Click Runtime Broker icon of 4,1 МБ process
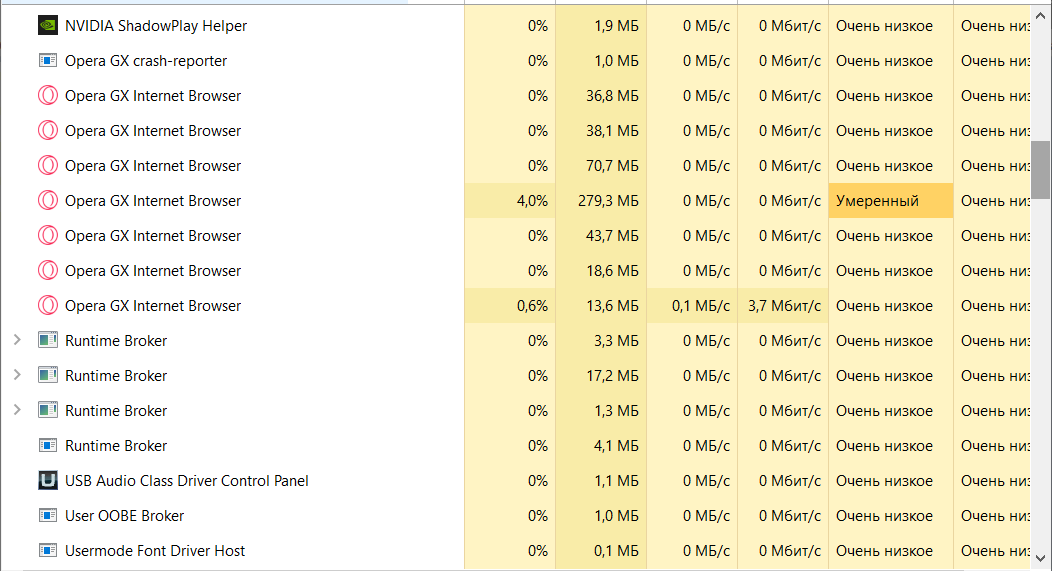Screen dimensions: 1052x571 click(x=47, y=446)
